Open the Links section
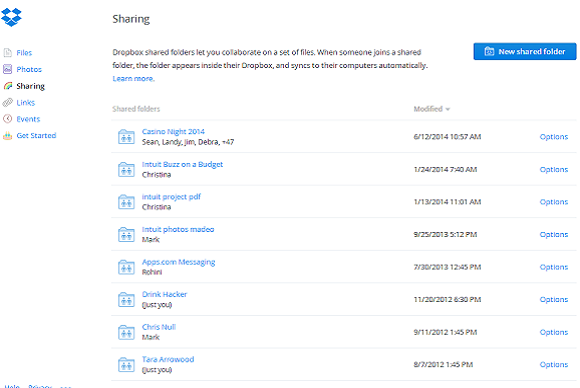Screen dimensions: 580x388 click(26, 102)
